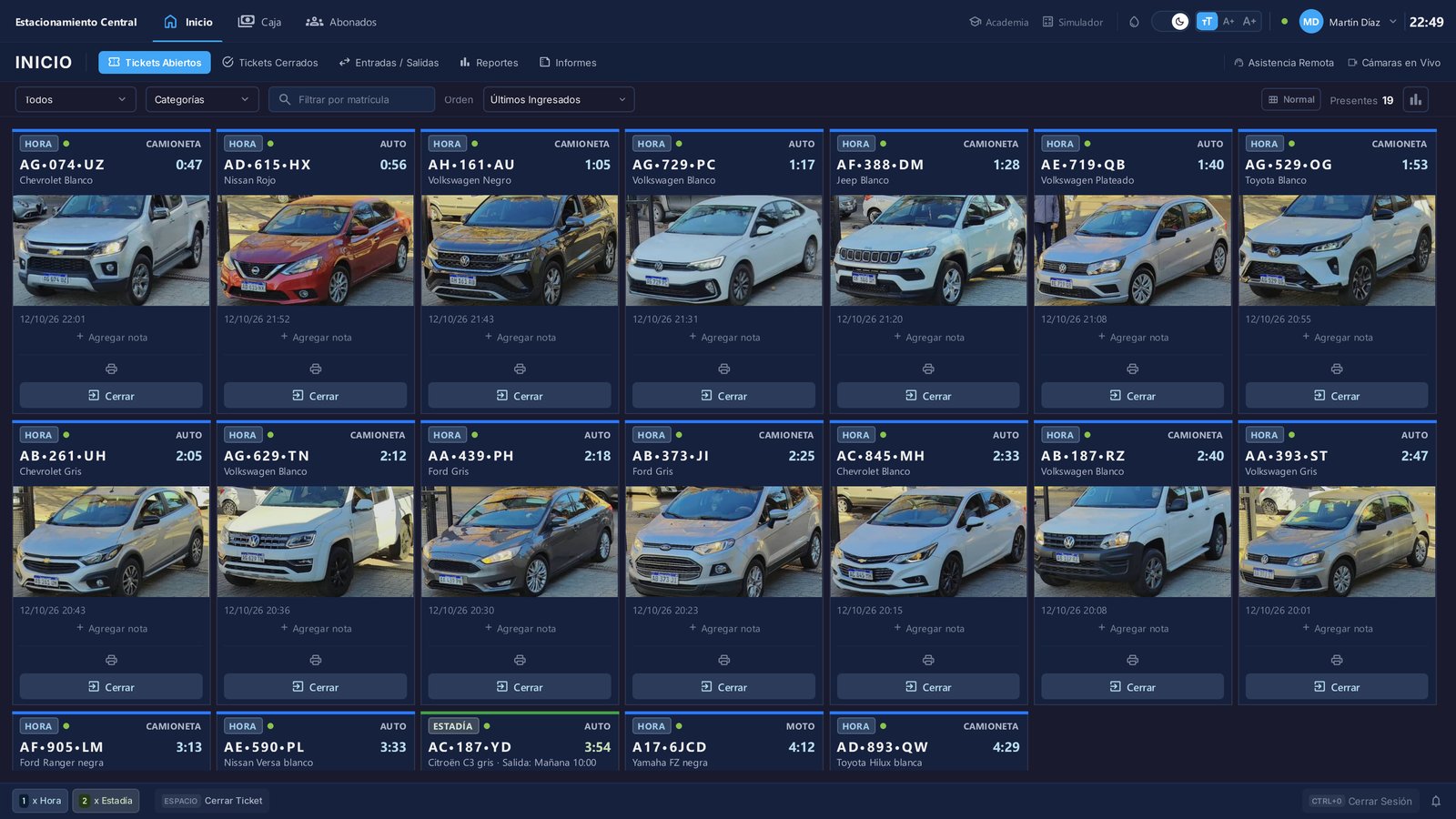
Task: Select the Tickets Abiertos tab
Action: tap(155, 62)
